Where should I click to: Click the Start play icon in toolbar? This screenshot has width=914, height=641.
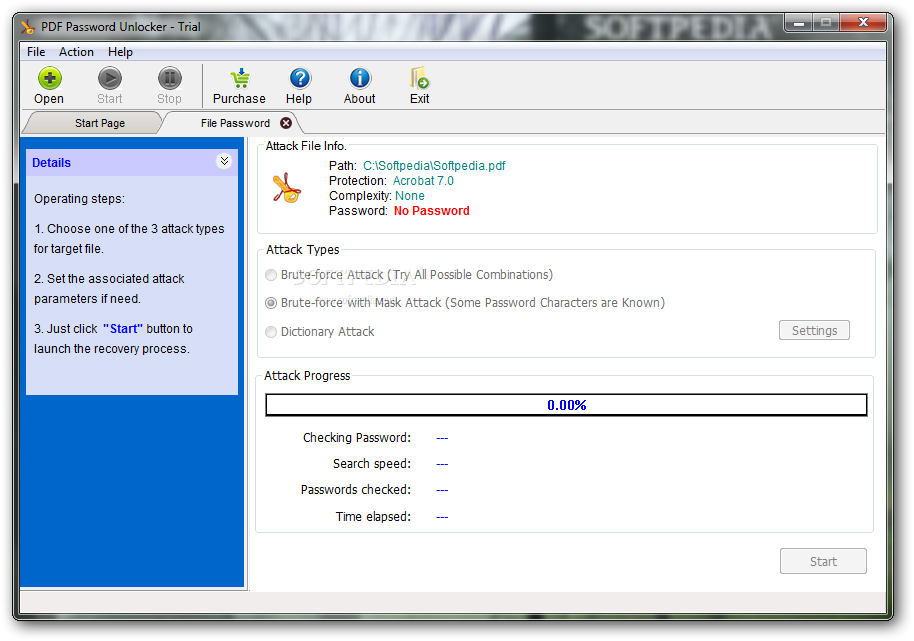tap(110, 78)
